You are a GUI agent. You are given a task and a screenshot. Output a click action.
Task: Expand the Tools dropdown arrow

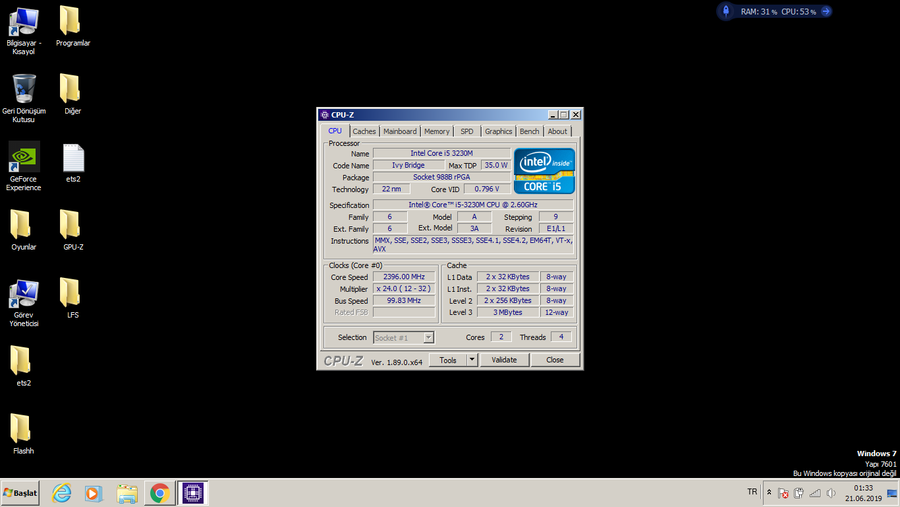pyautogui.click(x=472, y=360)
